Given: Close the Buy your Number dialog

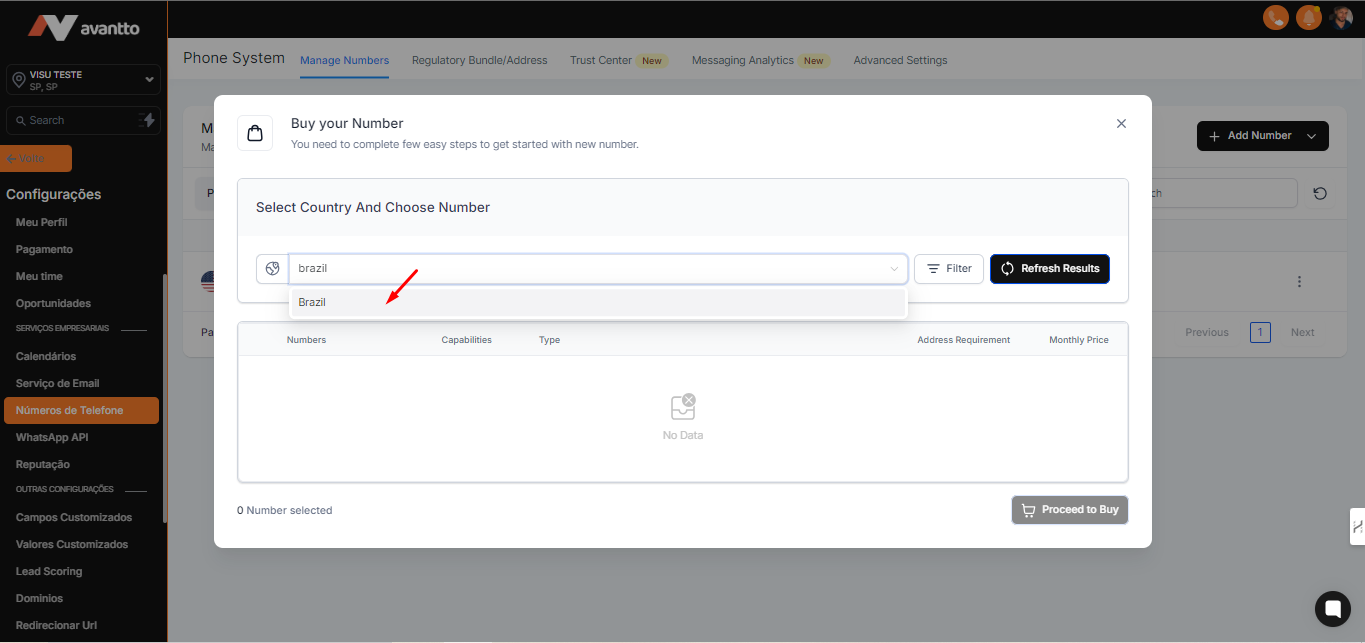Looking at the screenshot, I should coord(1121,124).
